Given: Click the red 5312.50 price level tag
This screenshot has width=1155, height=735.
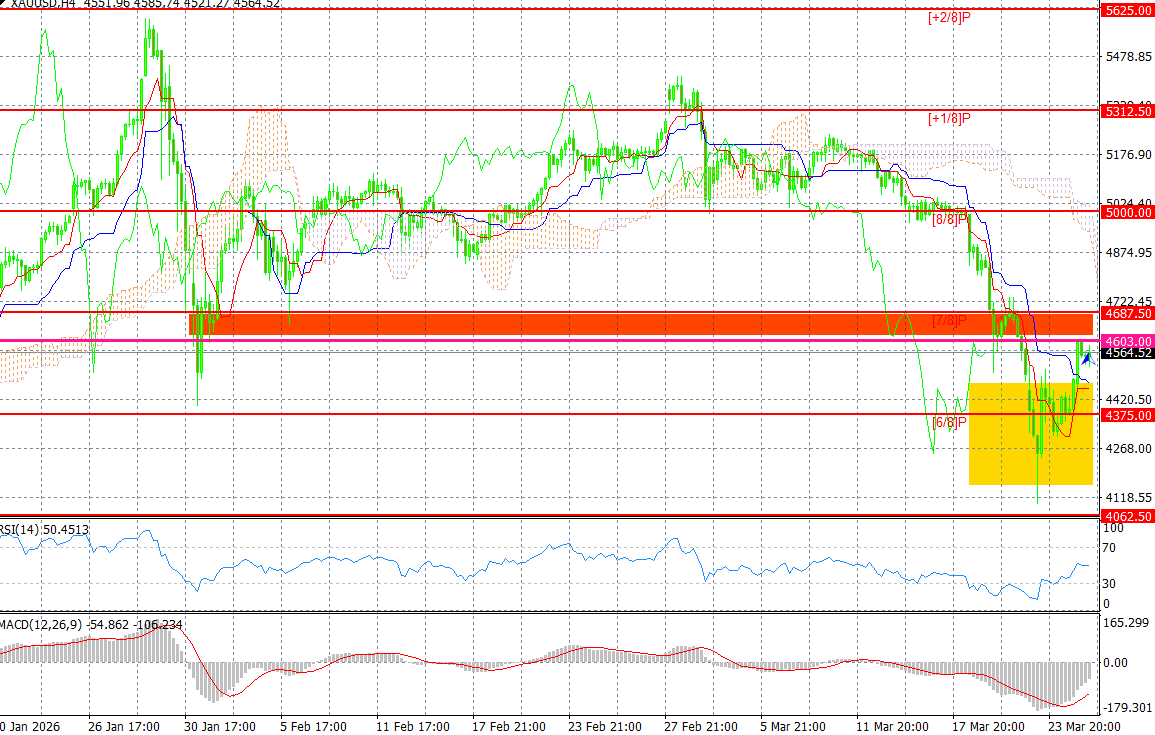Looking at the screenshot, I should point(1127,111).
